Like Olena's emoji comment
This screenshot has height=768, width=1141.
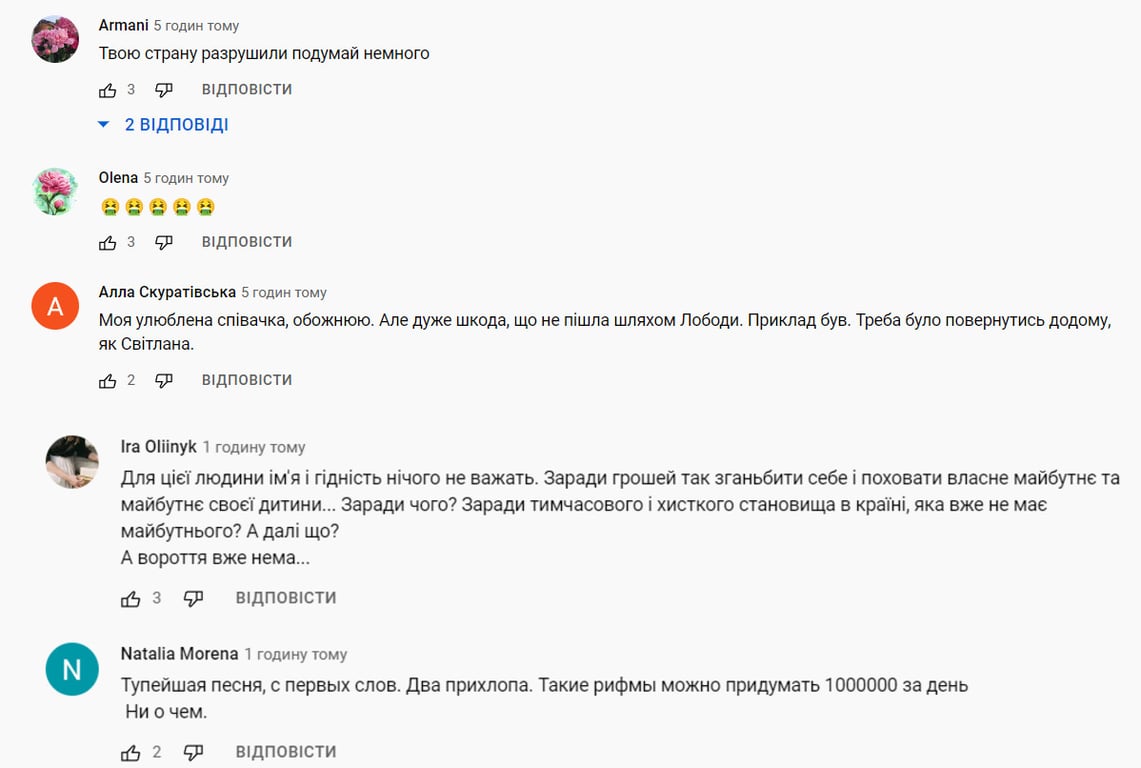(x=108, y=242)
